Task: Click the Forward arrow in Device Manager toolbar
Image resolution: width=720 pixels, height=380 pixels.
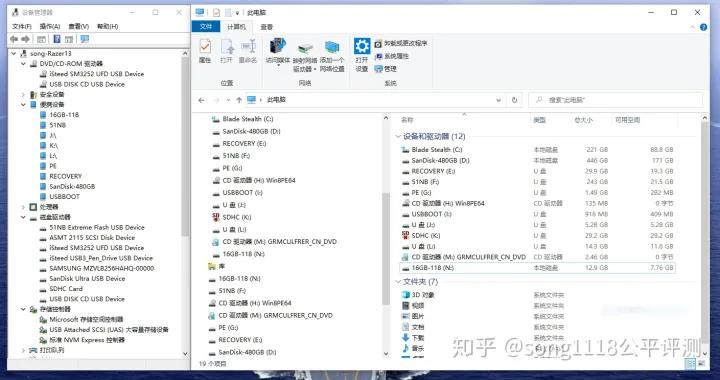Action: [x=26, y=39]
